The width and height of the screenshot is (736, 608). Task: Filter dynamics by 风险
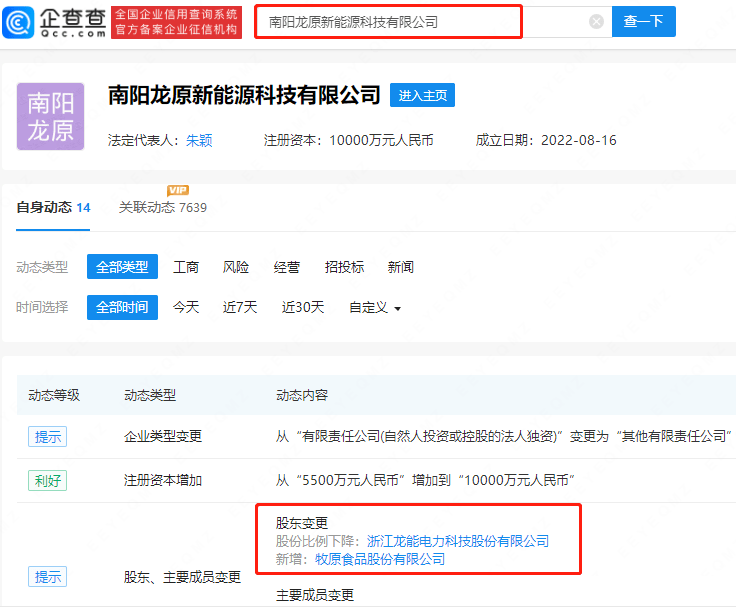click(x=236, y=267)
